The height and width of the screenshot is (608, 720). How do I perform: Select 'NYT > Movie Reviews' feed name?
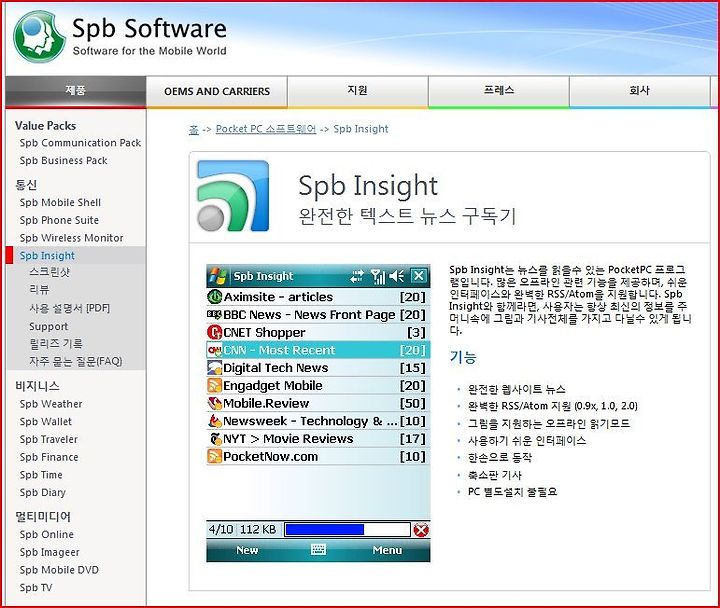coord(288,439)
